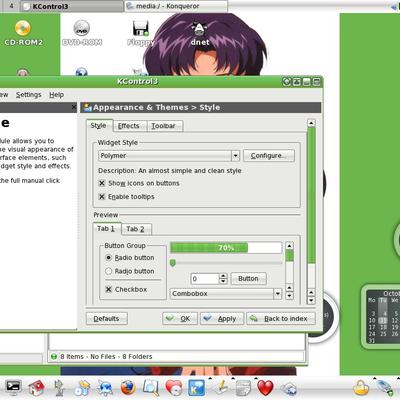Click the preview vertical scrollbar green handle
Viewport: 400px width, 400px height.
(x=289, y=256)
